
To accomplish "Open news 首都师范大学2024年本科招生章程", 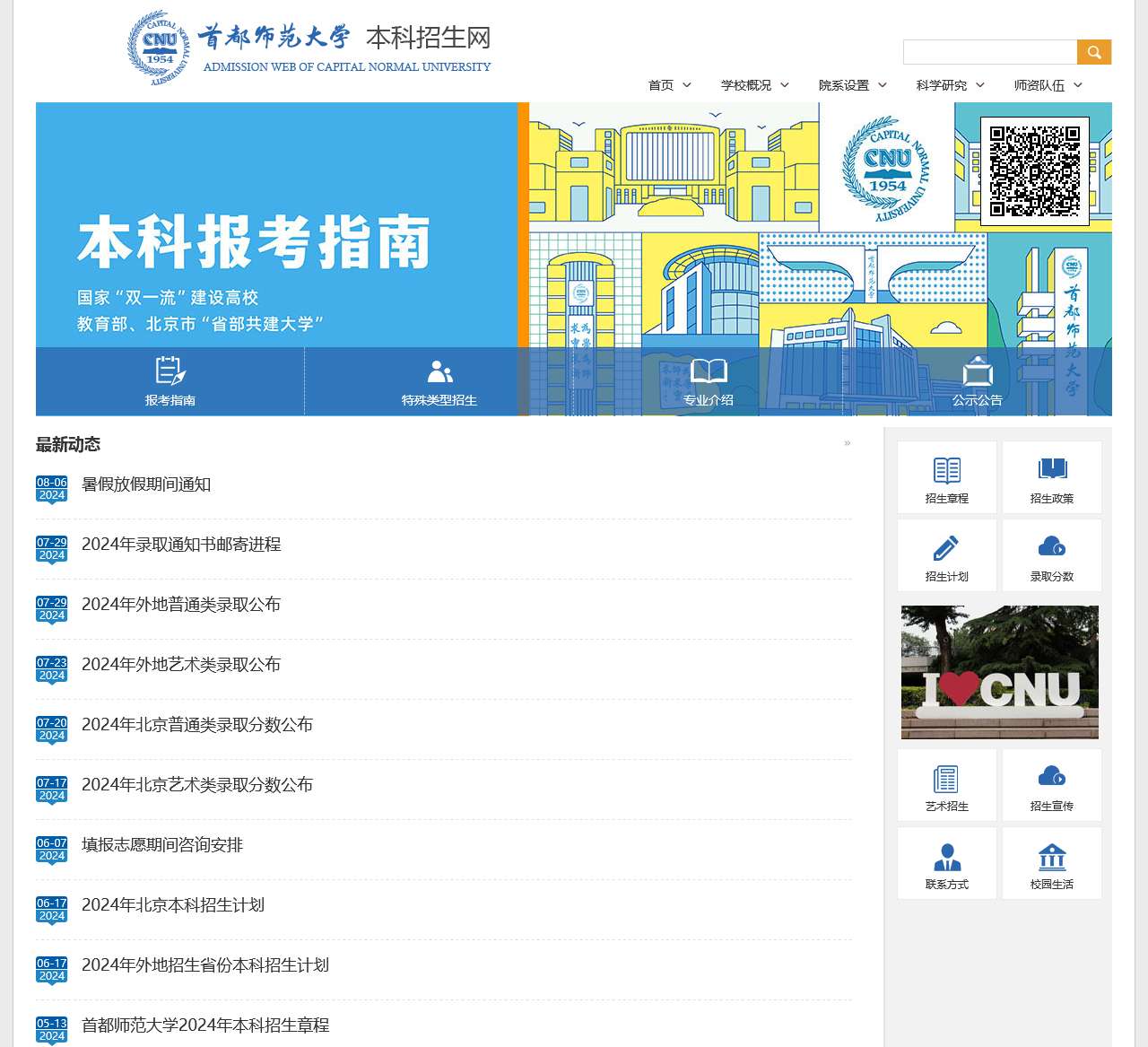I will [205, 1025].
